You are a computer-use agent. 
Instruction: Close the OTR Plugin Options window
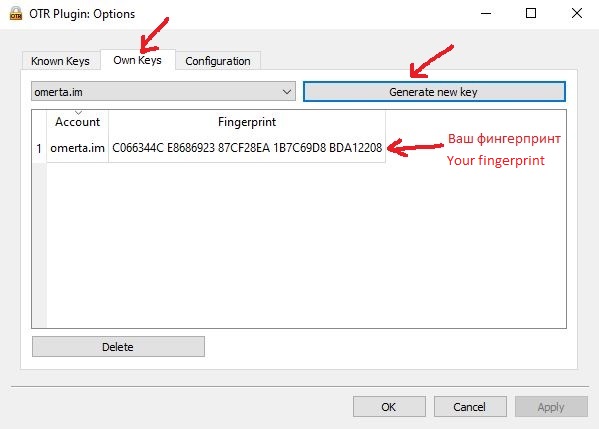(x=576, y=13)
